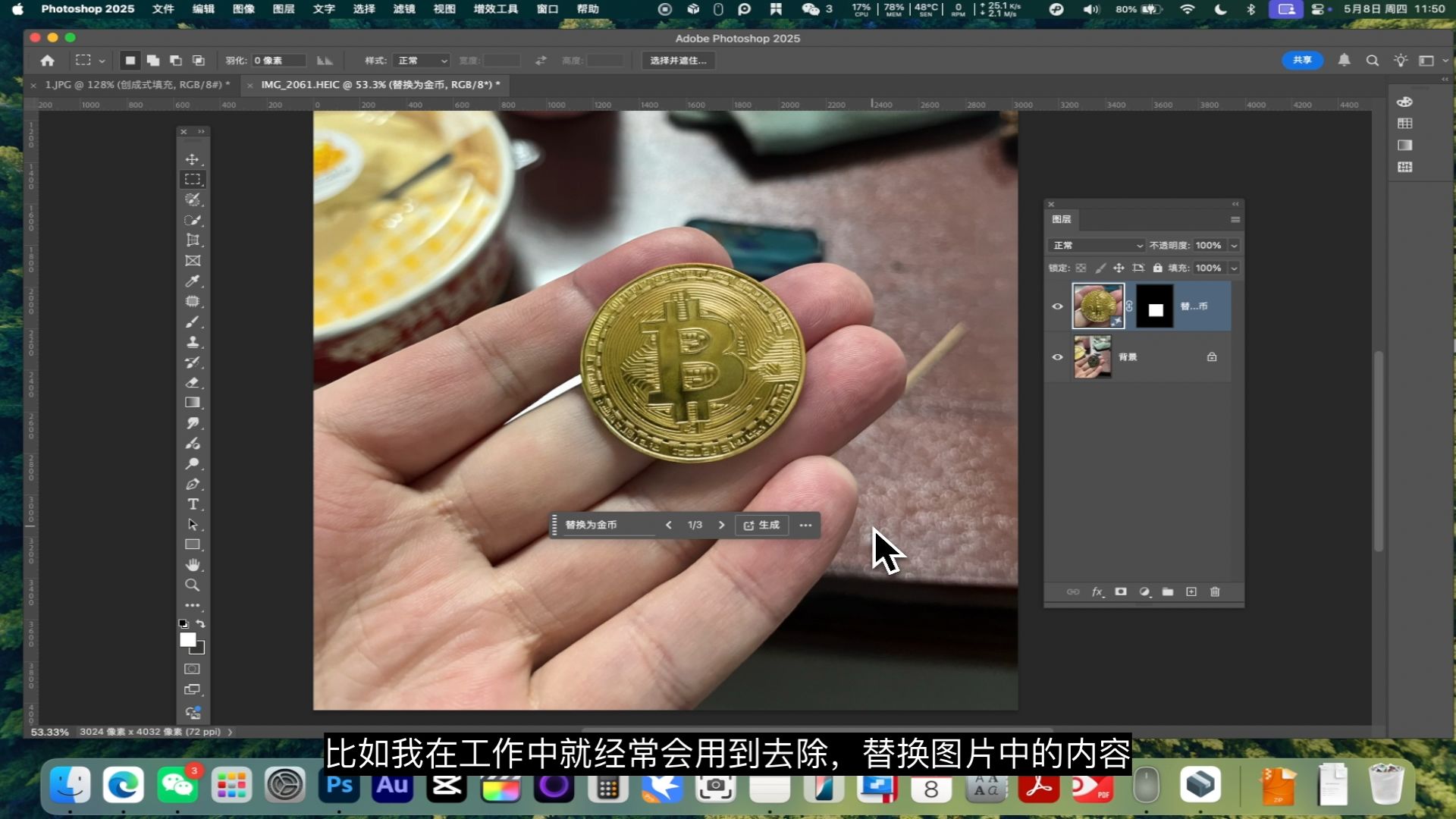Open the 文件 menu
The width and height of the screenshot is (1456, 819).
point(163,9)
